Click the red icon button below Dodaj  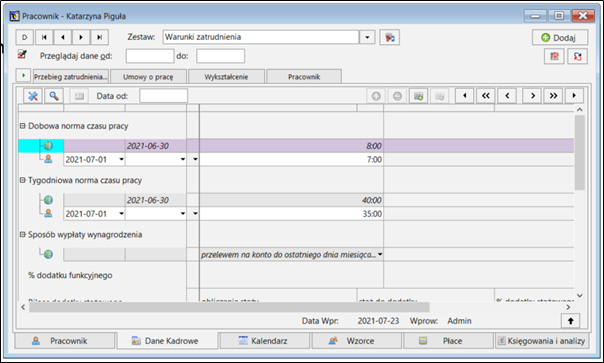[554, 56]
